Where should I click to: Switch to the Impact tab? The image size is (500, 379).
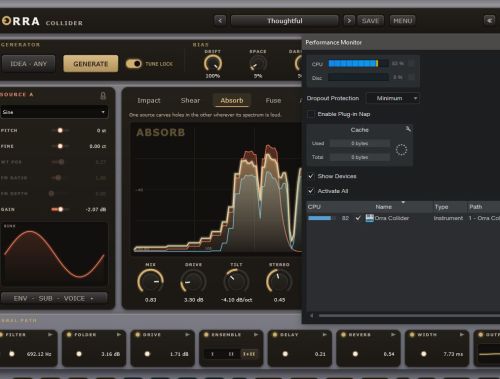149,100
